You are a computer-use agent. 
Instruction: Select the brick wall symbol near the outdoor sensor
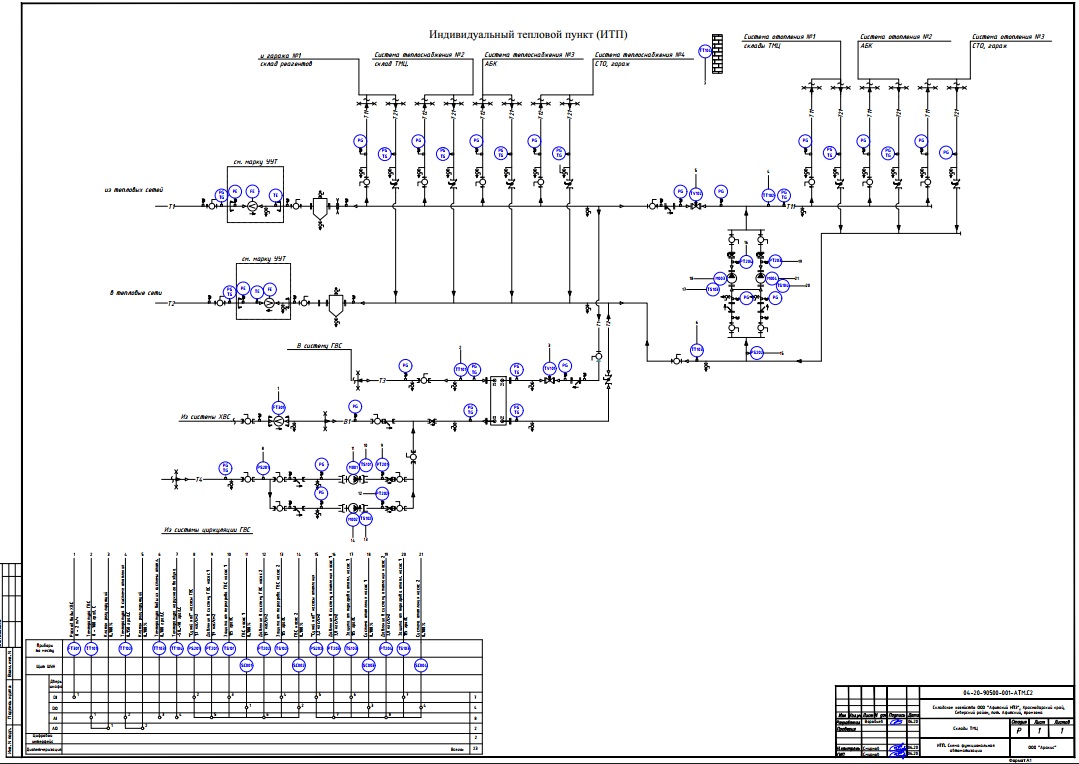pos(717,54)
